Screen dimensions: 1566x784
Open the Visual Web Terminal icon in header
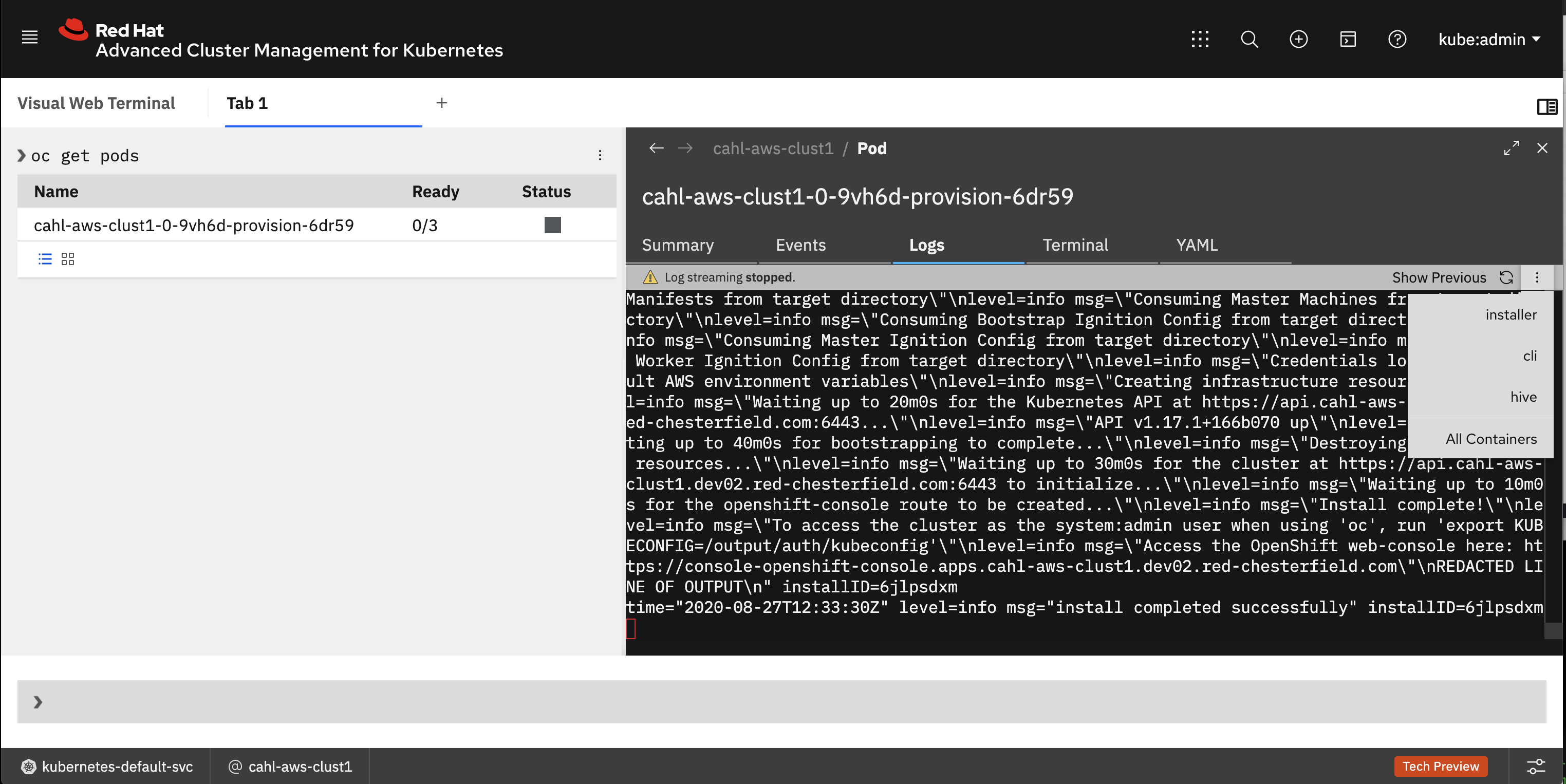[x=1348, y=39]
